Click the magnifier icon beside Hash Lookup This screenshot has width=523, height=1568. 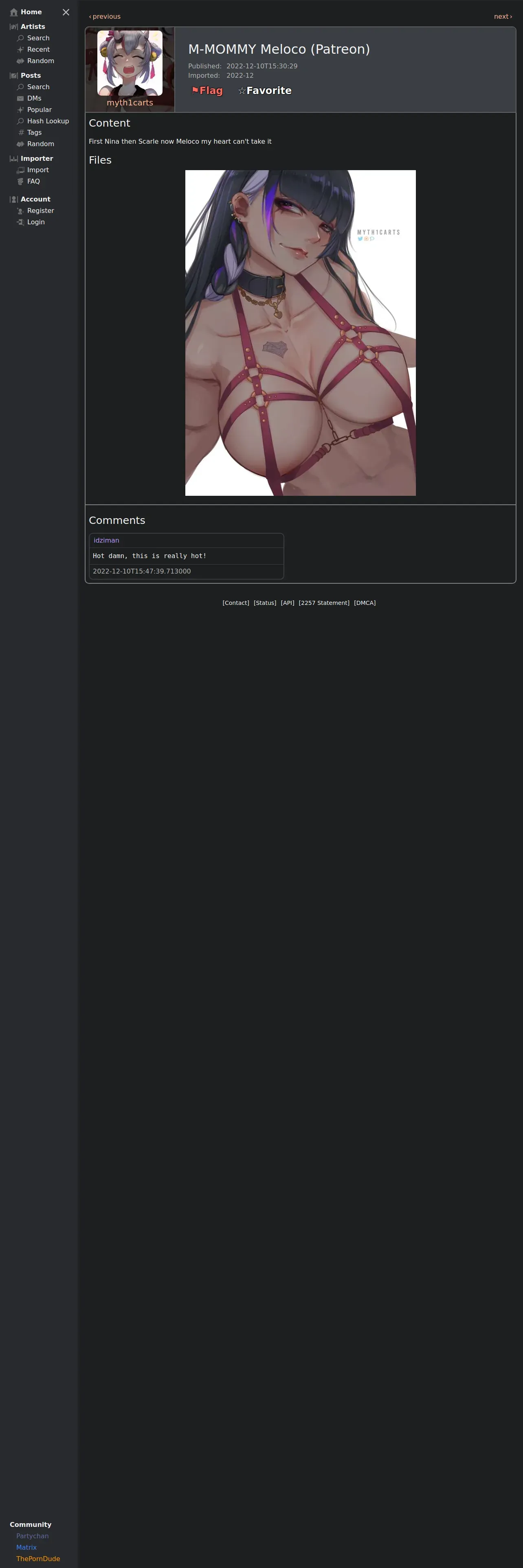(21, 121)
